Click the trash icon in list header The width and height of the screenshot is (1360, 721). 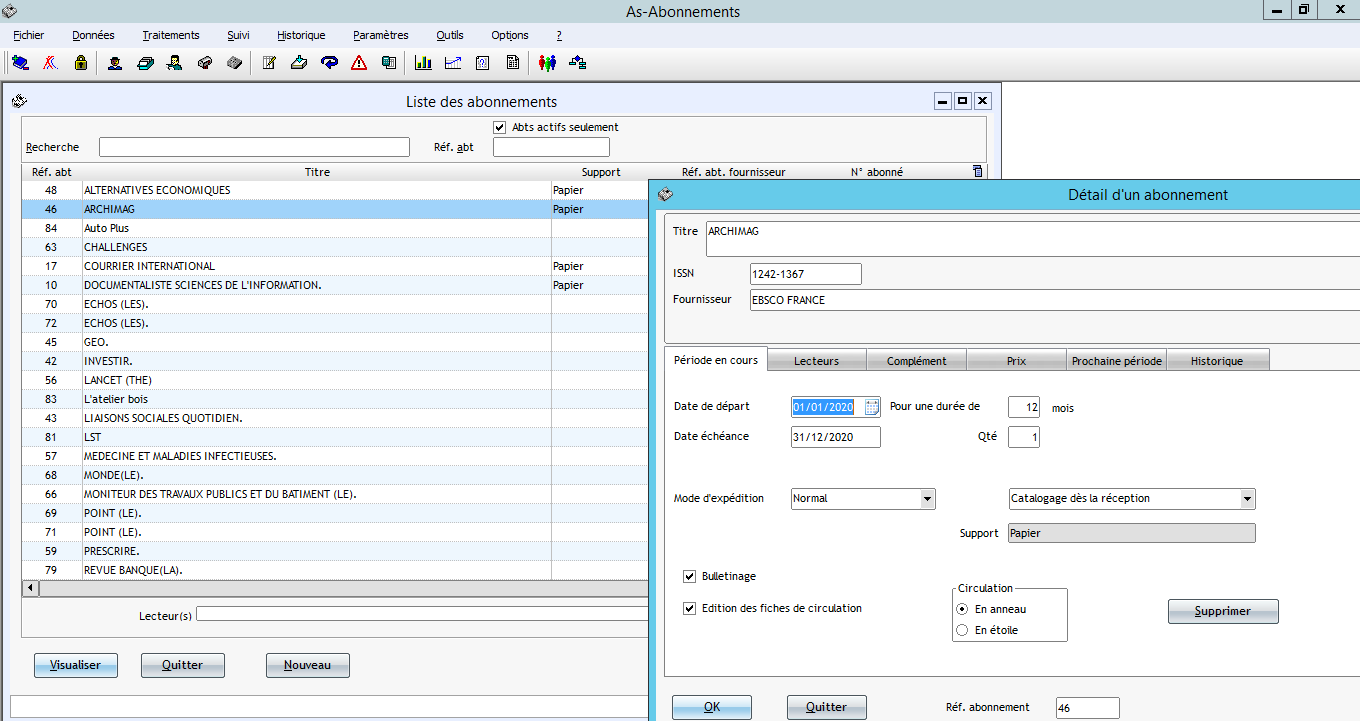[x=977, y=171]
